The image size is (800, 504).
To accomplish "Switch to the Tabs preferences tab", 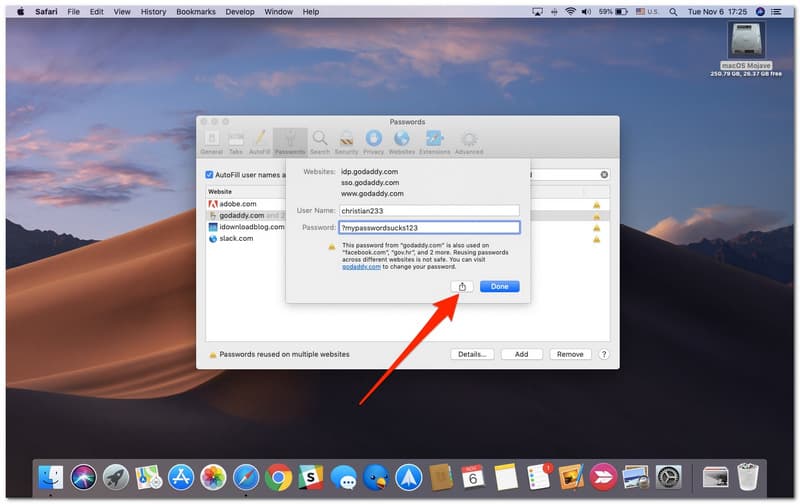I will [236, 142].
